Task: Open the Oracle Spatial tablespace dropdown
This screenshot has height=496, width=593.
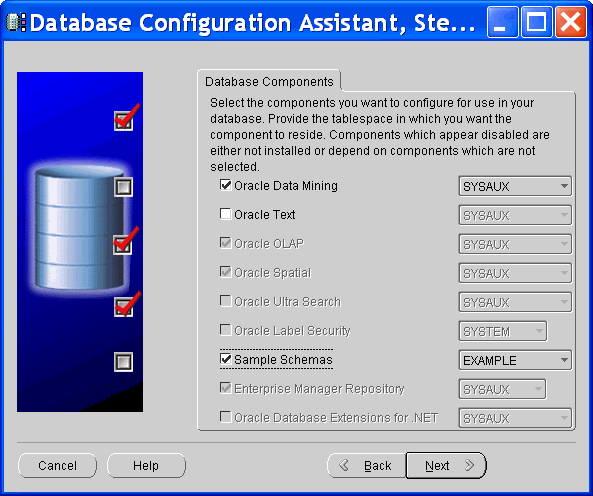Action: point(515,273)
